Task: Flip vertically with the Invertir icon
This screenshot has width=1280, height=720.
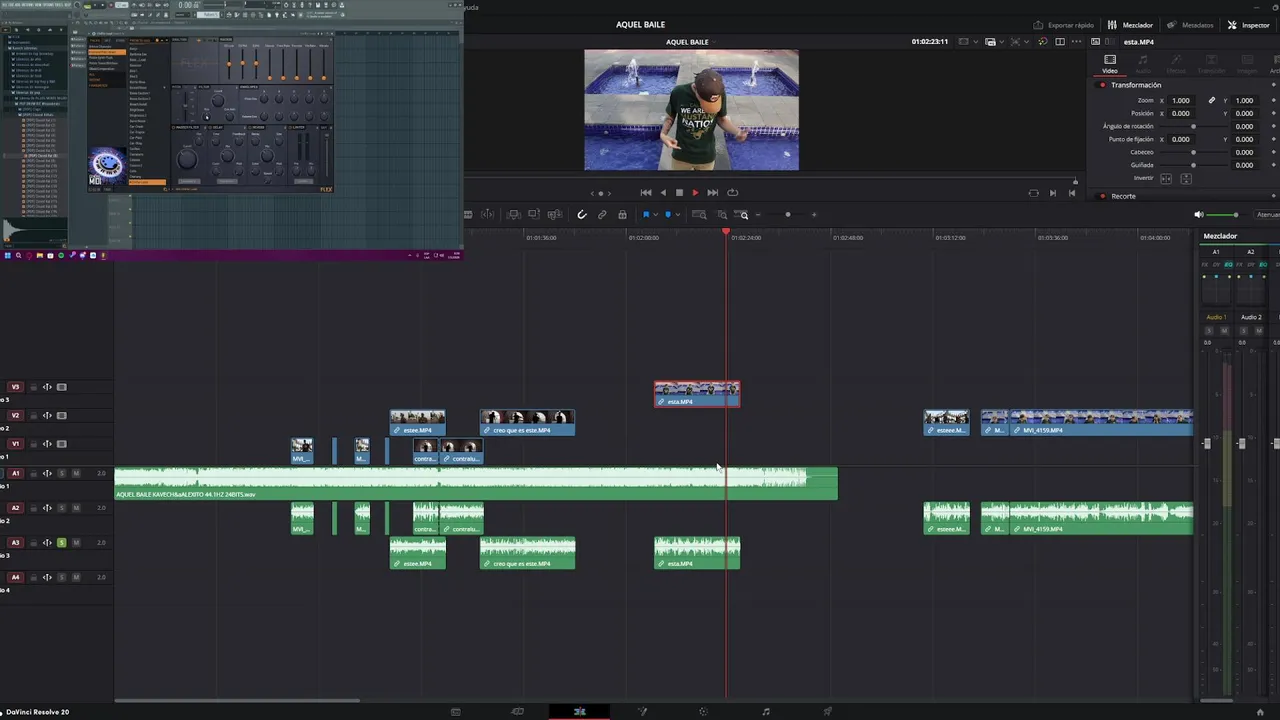Action: [1186, 178]
